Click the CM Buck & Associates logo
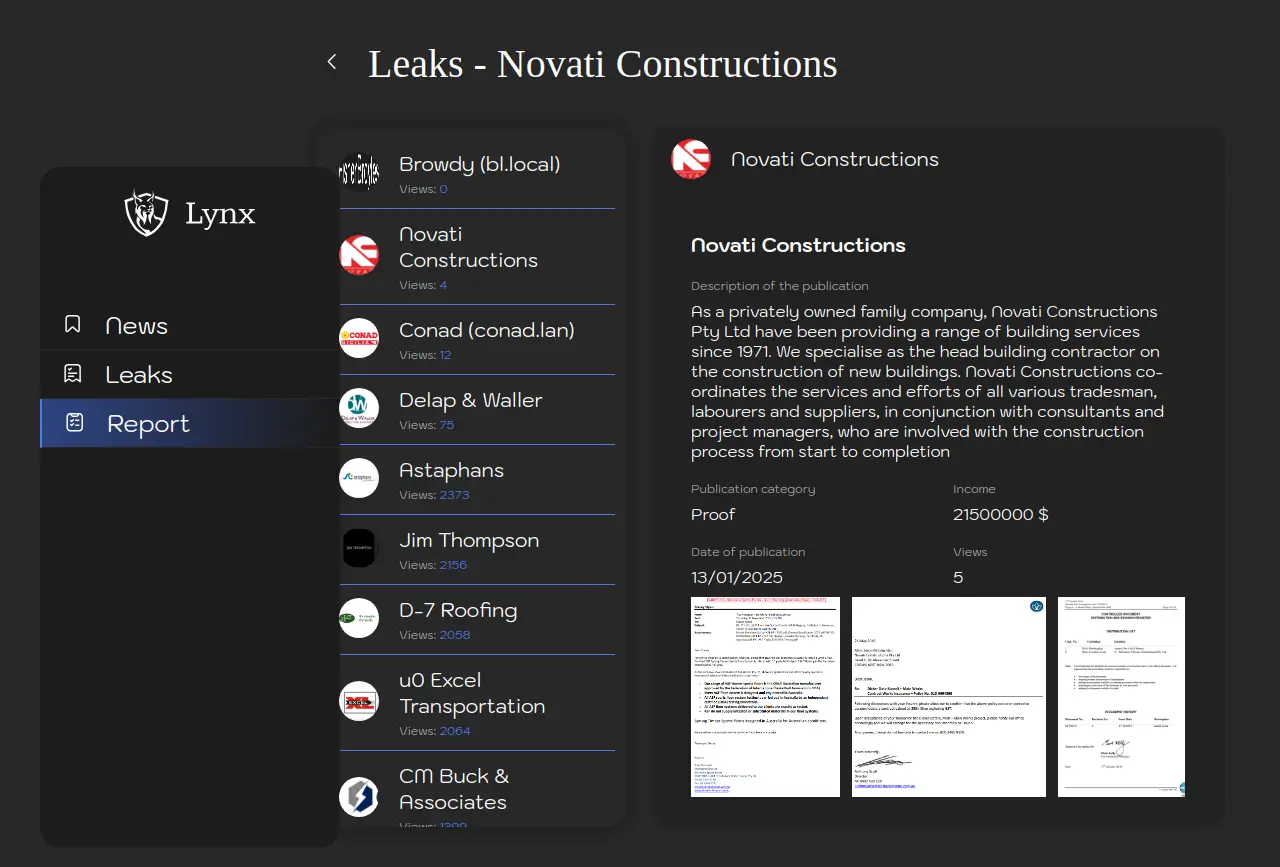1280x867 pixels. [359, 796]
